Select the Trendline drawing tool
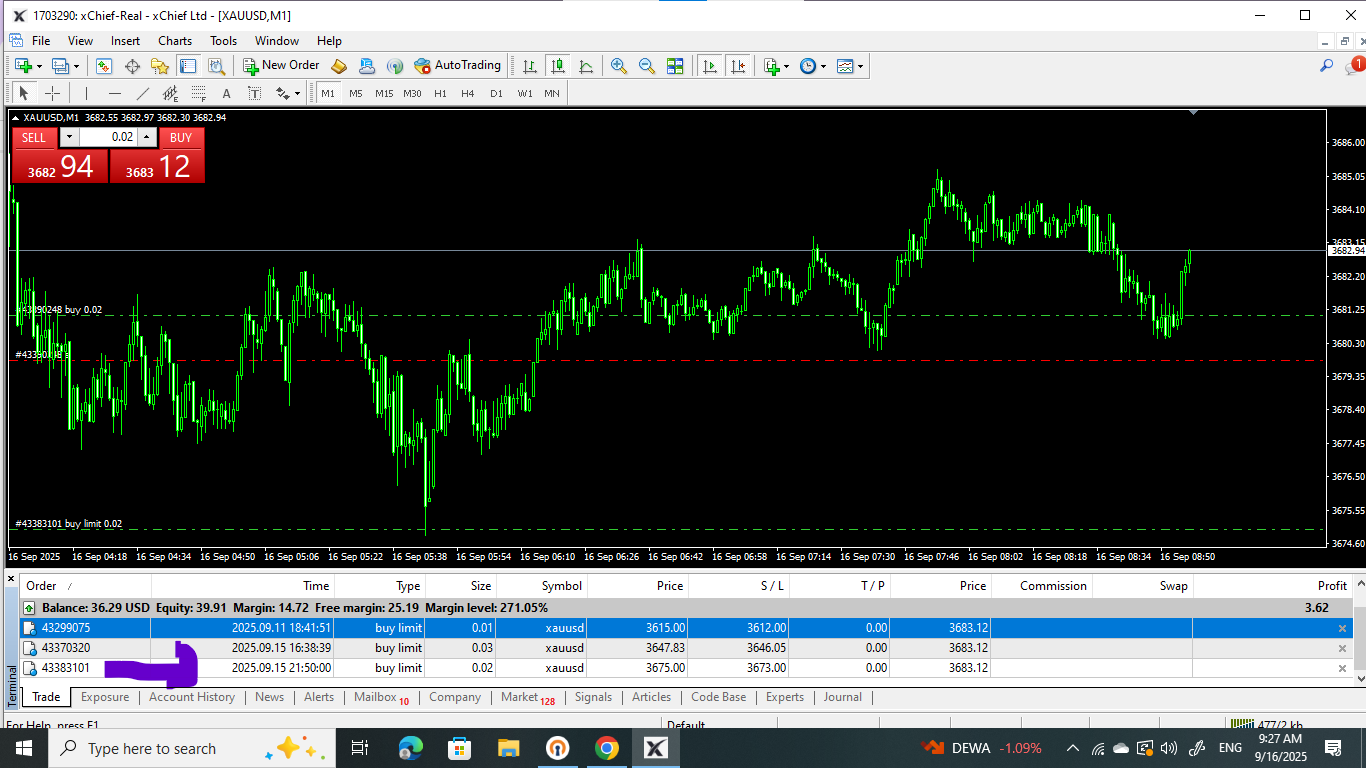 pyautogui.click(x=143, y=93)
